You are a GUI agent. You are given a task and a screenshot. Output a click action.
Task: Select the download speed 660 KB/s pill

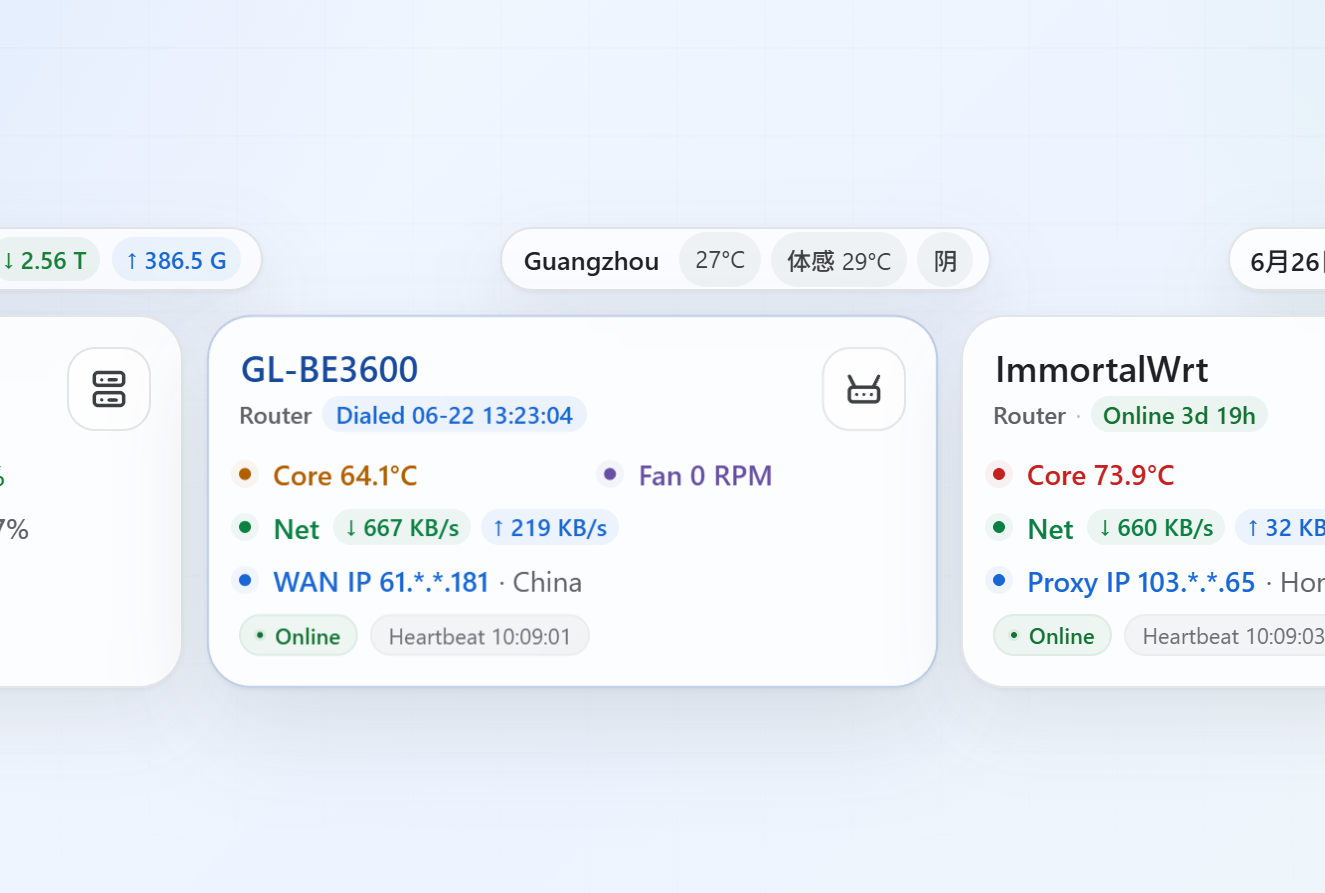point(1156,527)
